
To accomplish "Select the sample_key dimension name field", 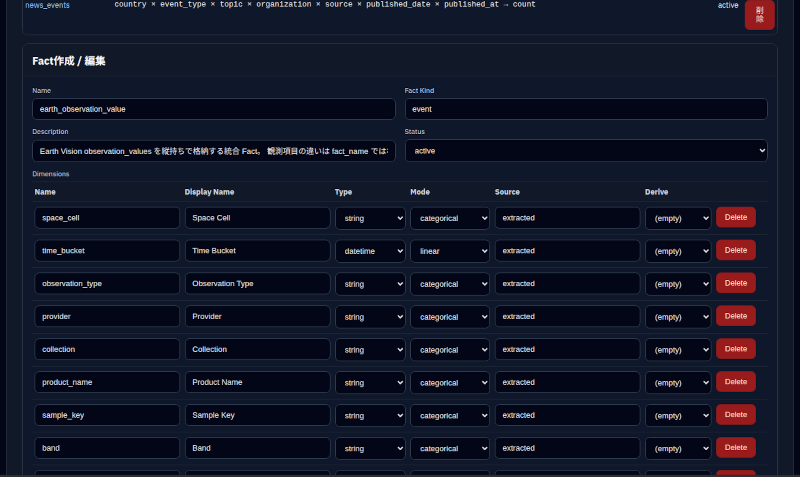I will click(x=107, y=415).
